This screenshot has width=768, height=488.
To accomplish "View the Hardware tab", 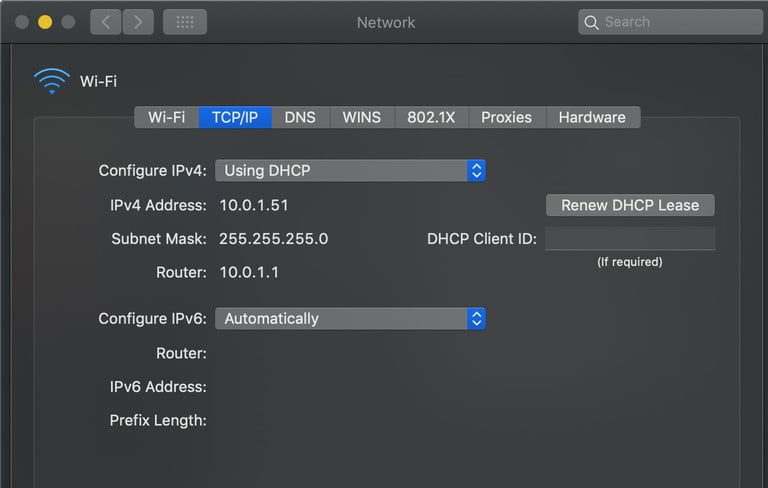I will (x=592, y=117).
